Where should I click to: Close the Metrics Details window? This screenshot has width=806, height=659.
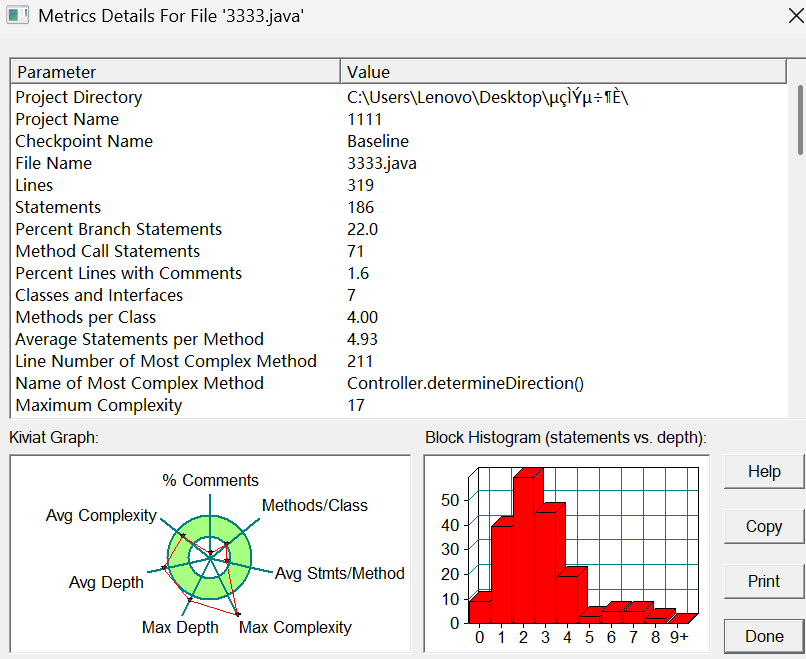pyautogui.click(x=796, y=16)
